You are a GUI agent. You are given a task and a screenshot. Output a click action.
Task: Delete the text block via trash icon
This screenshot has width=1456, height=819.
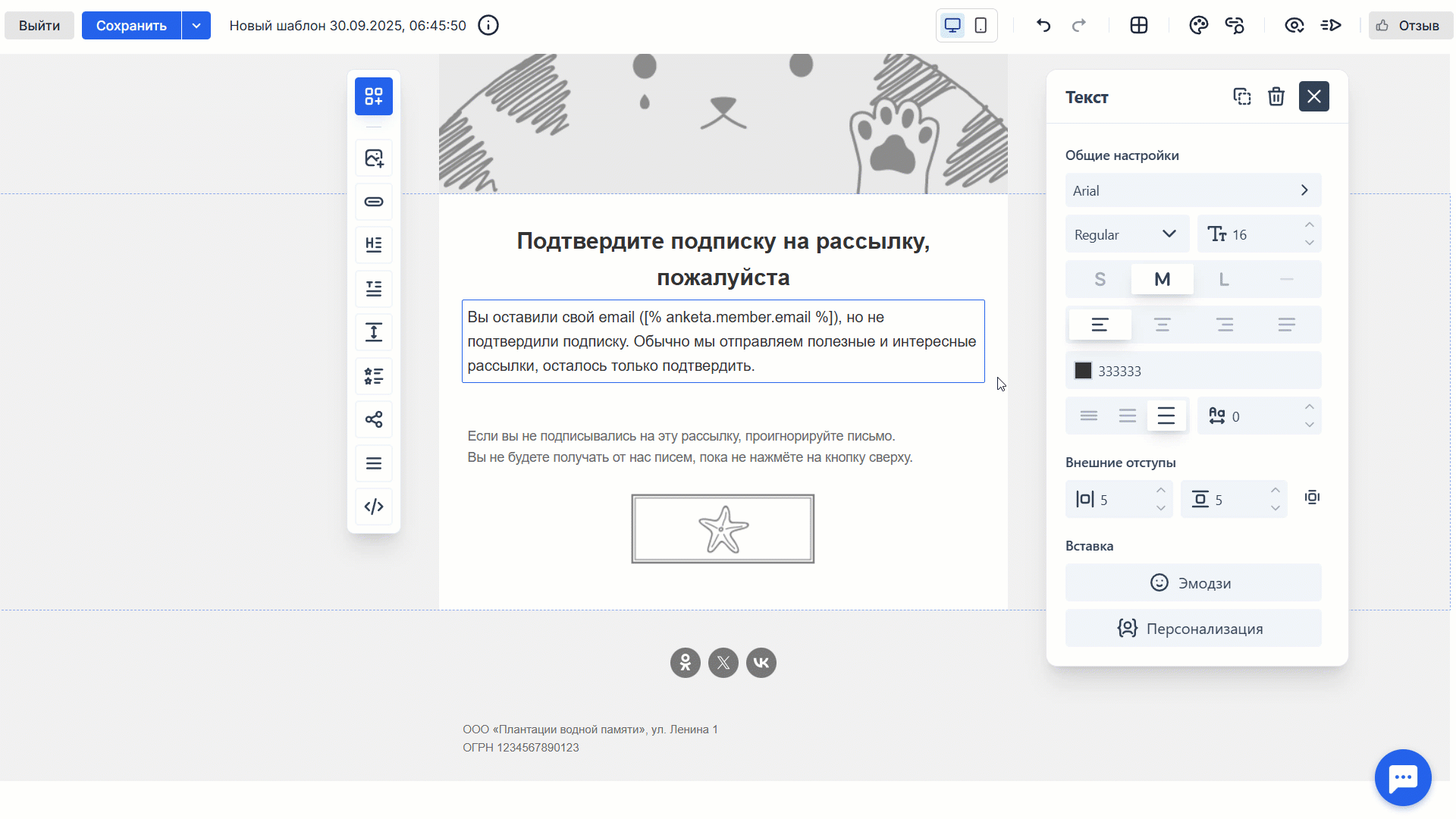1276,96
